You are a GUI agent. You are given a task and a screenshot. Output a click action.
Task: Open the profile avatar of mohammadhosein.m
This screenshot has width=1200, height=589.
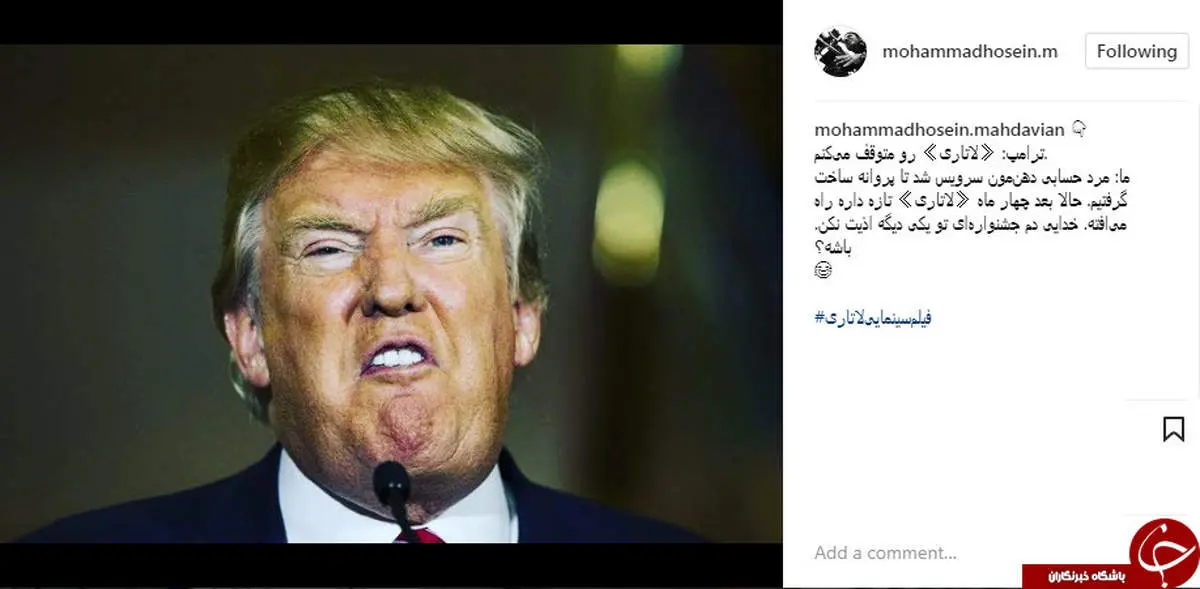(840, 51)
